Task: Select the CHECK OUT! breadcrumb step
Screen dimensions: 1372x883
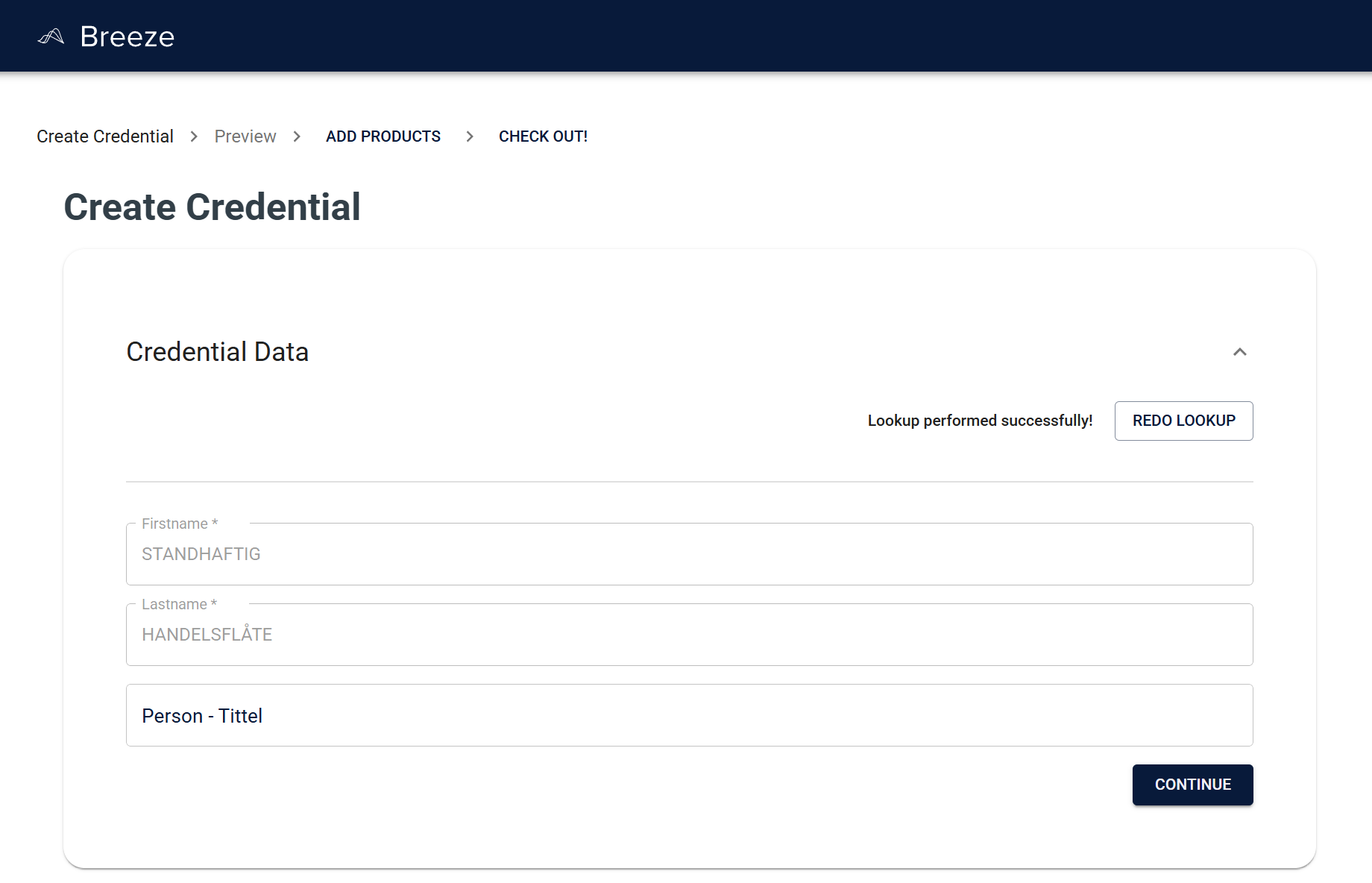Action: click(x=543, y=136)
